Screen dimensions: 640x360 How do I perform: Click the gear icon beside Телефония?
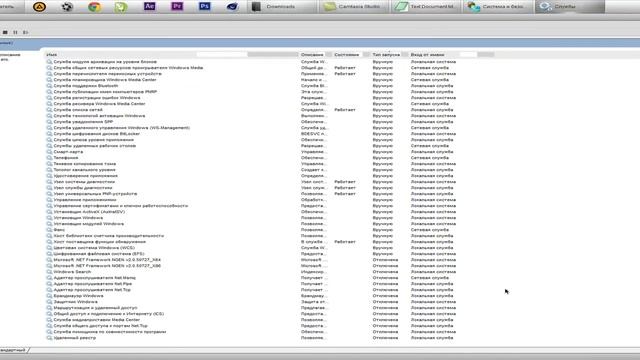49,158
